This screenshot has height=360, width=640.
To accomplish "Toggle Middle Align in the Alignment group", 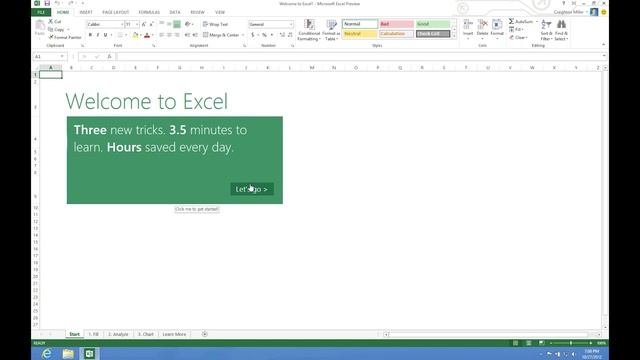I will tap(169, 24).
